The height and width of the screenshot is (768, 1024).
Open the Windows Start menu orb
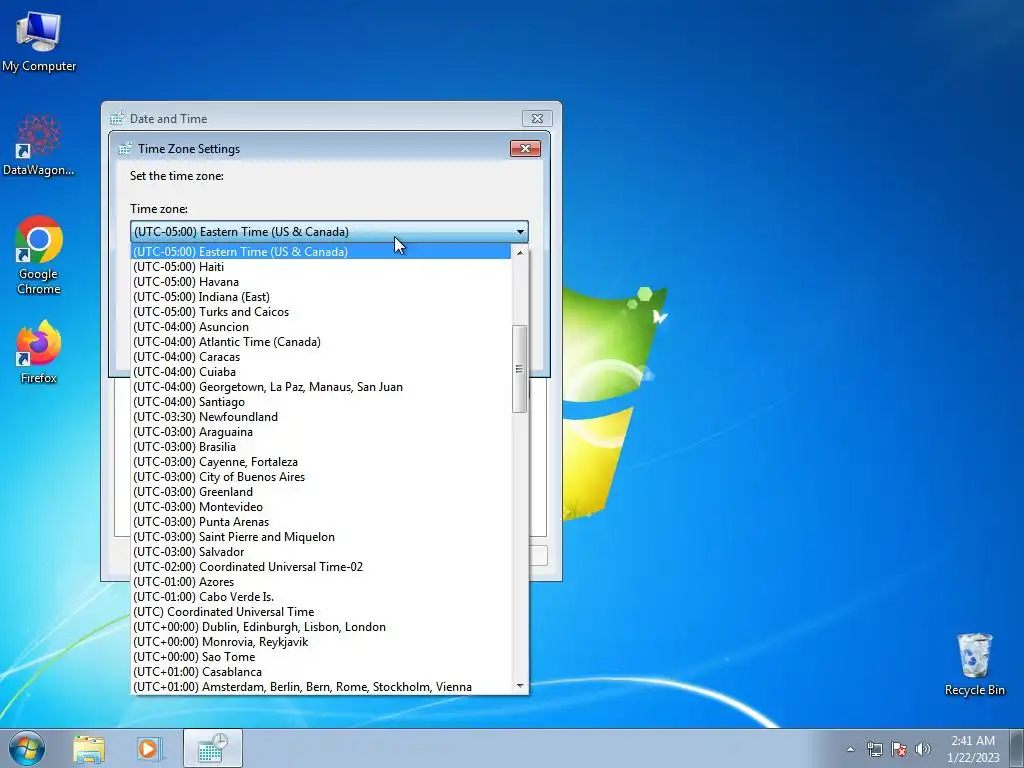[x=27, y=748]
